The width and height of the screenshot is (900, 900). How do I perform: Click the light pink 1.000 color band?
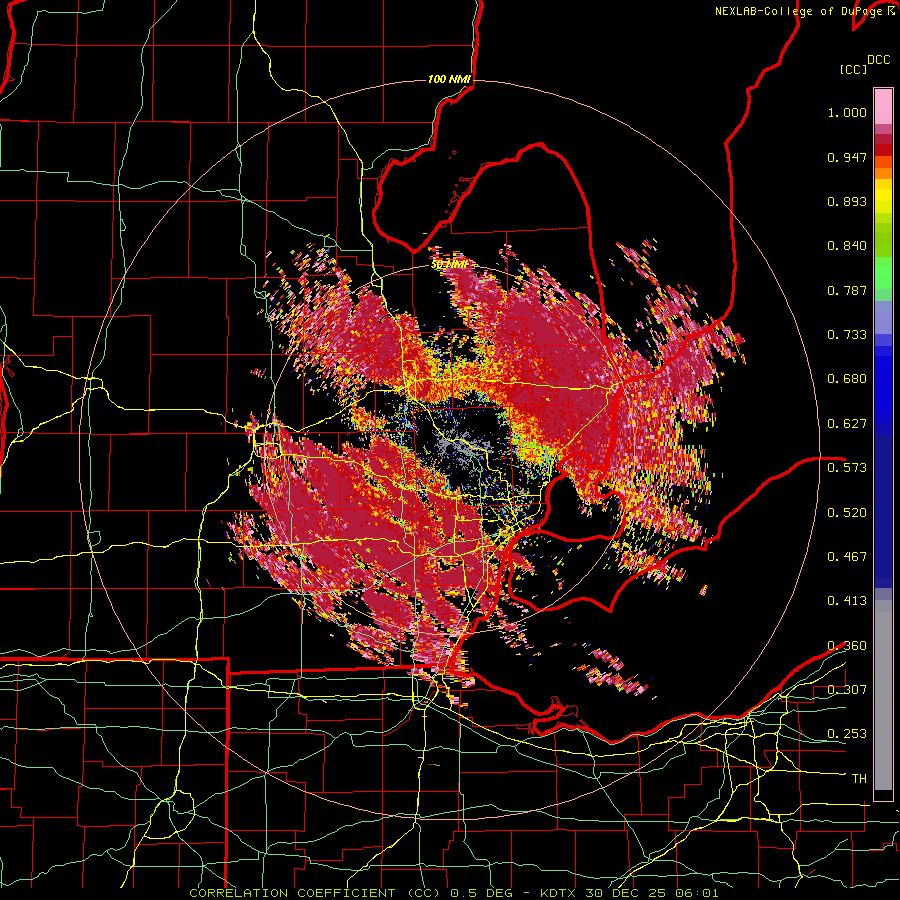click(x=883, y=107)
